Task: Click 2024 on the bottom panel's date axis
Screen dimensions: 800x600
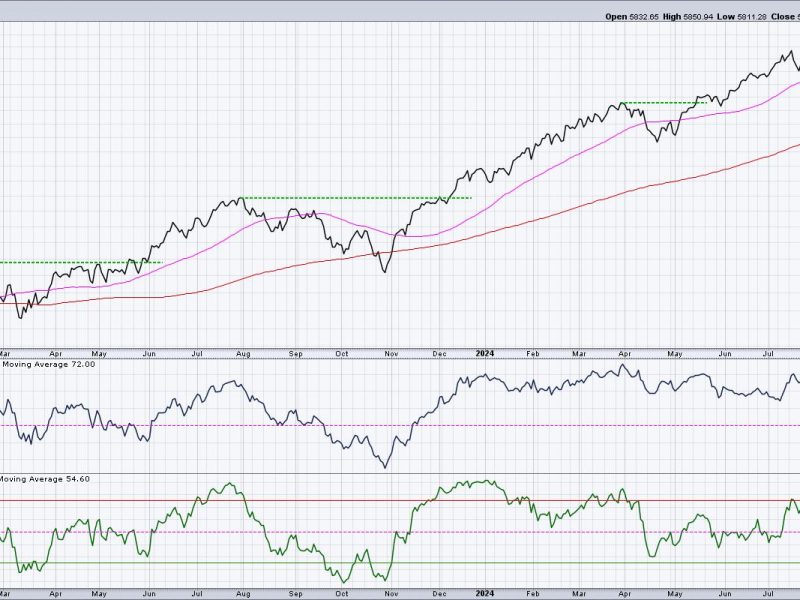Action: pos(485,593)
